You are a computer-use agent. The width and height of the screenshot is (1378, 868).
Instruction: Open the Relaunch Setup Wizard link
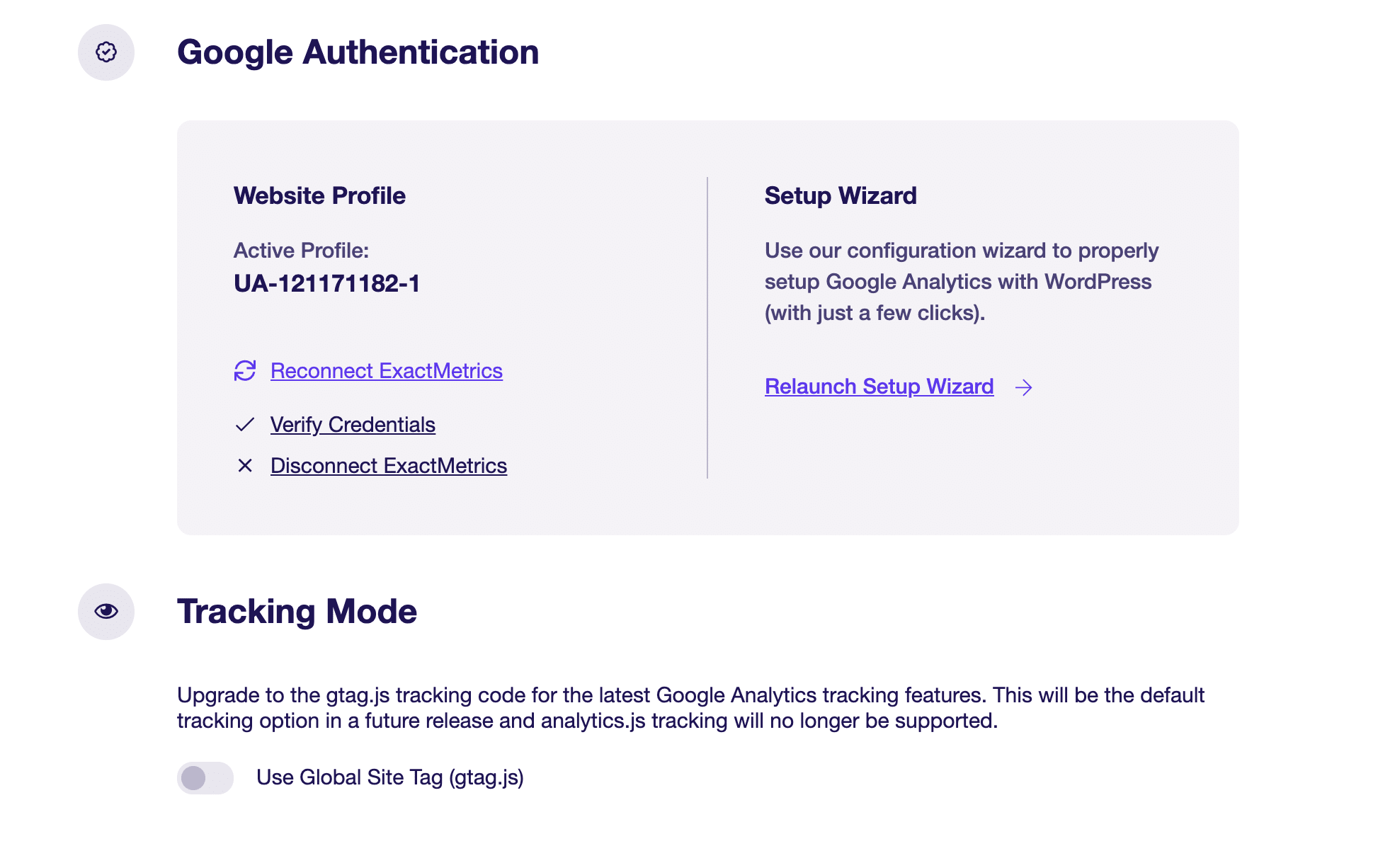[879, 387]
